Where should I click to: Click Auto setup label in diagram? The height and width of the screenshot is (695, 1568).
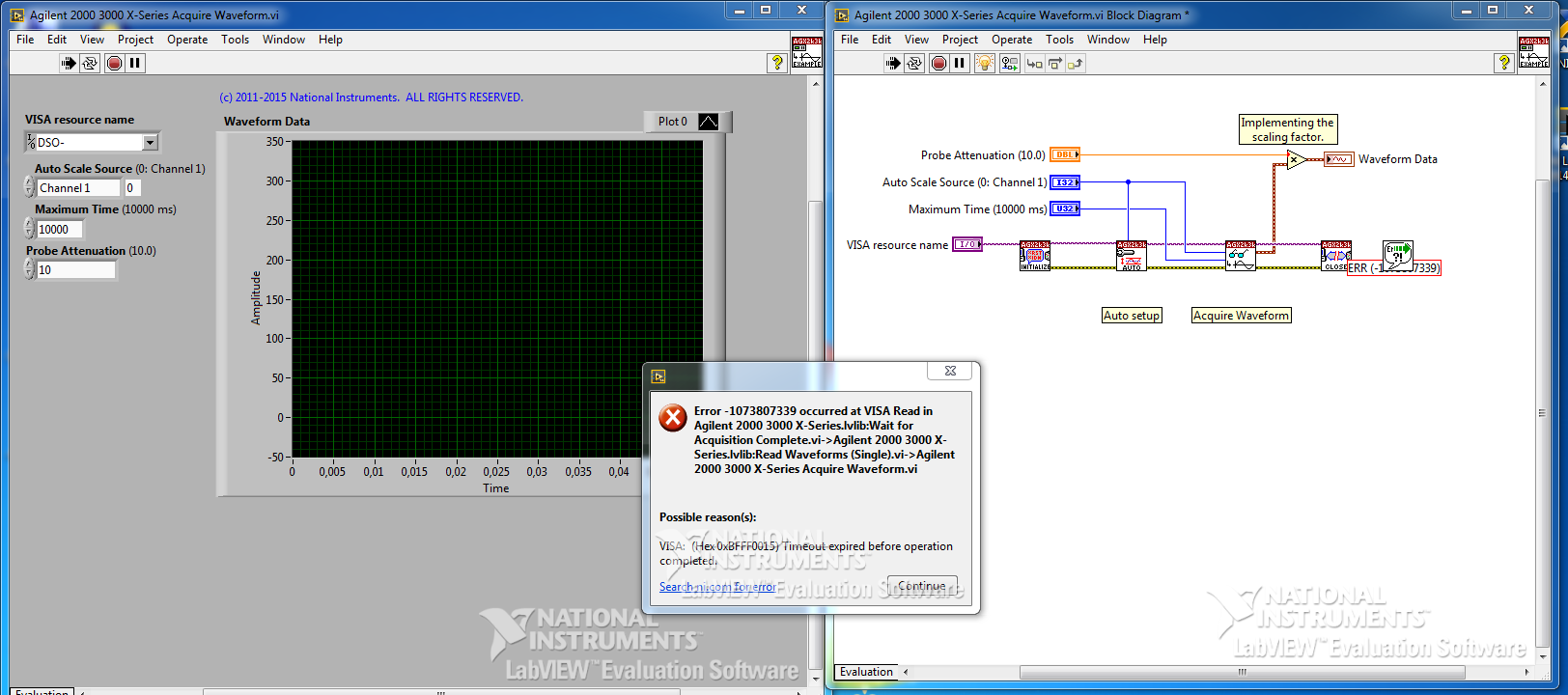pyautogui.click(x=1132, y=316)
